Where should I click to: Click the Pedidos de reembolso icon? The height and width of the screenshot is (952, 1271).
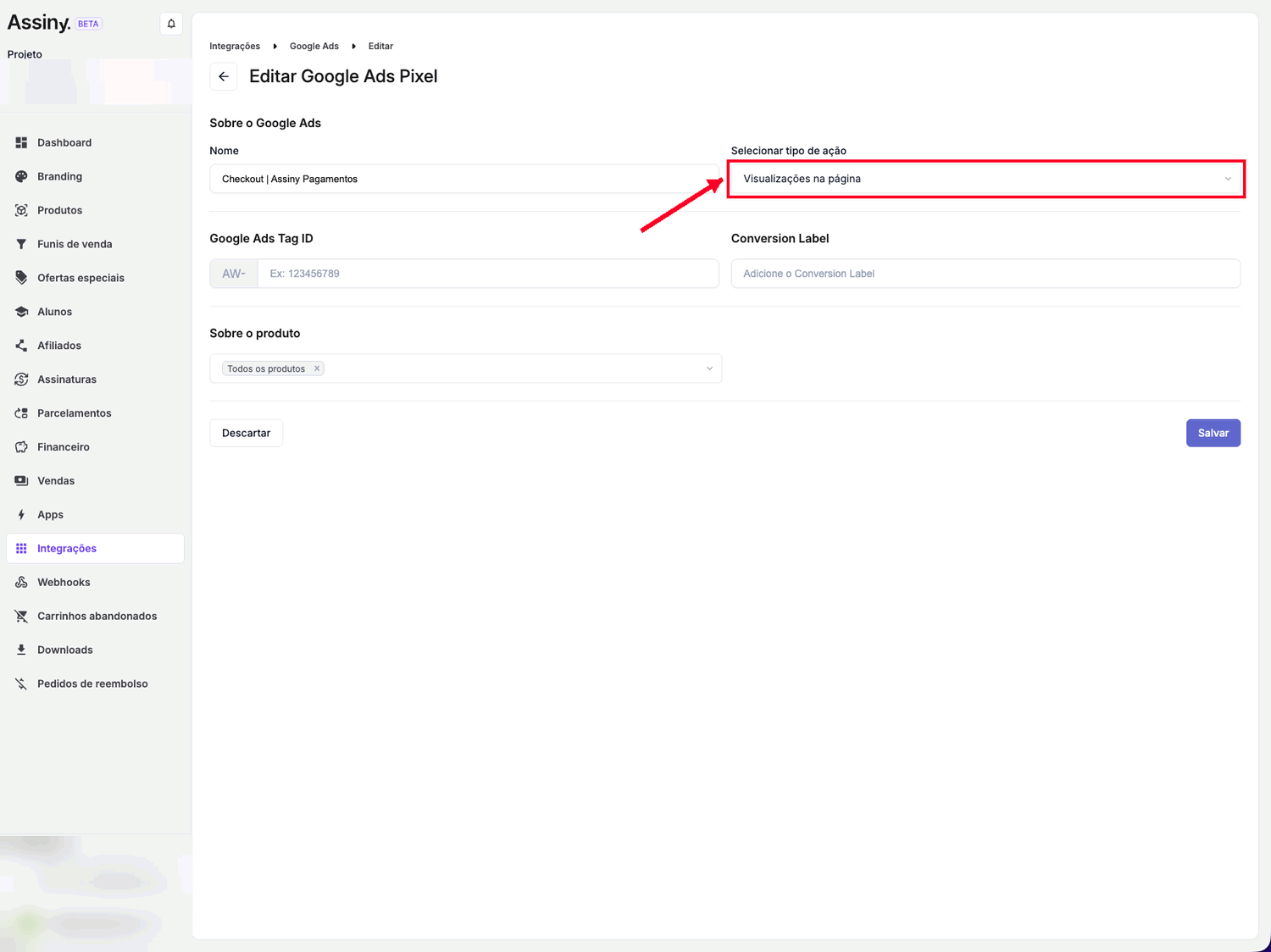[21, 684]
